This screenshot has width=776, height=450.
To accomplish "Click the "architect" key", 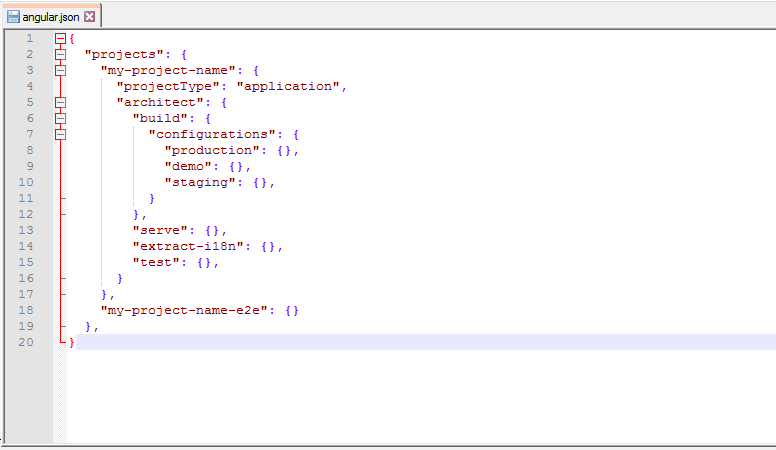I will (160, 102).
